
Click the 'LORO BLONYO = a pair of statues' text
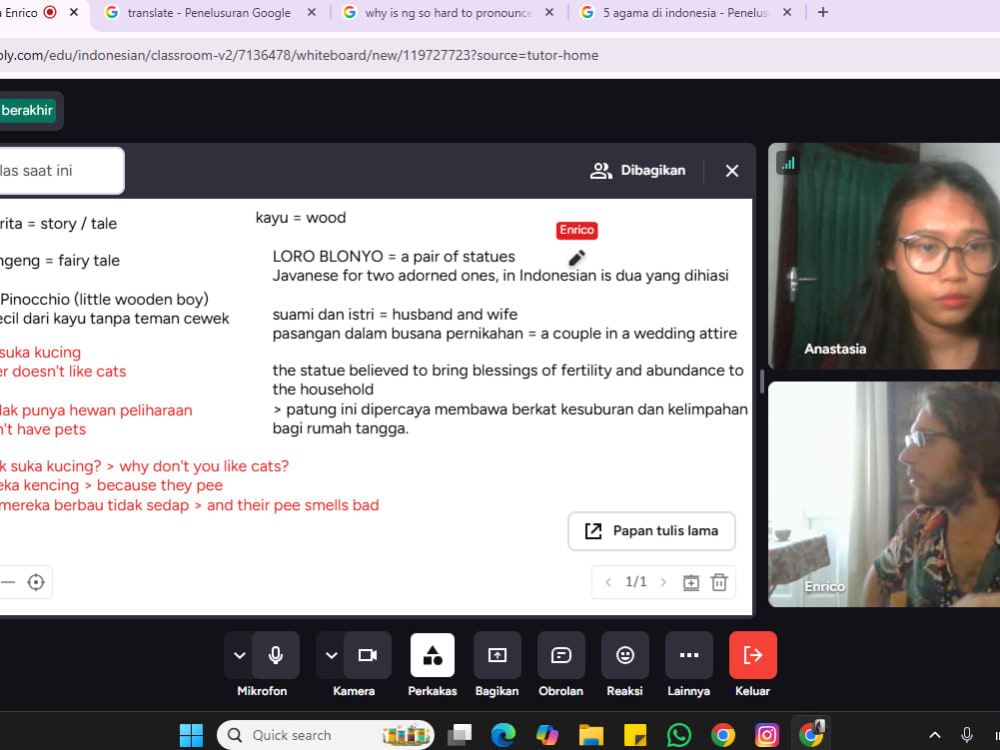(x=393, y=256)
